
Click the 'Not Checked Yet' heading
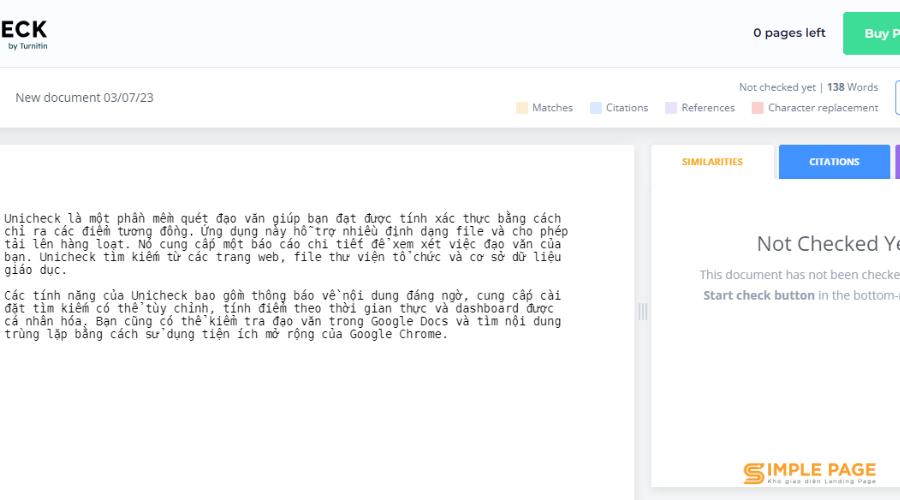(828, 244)
